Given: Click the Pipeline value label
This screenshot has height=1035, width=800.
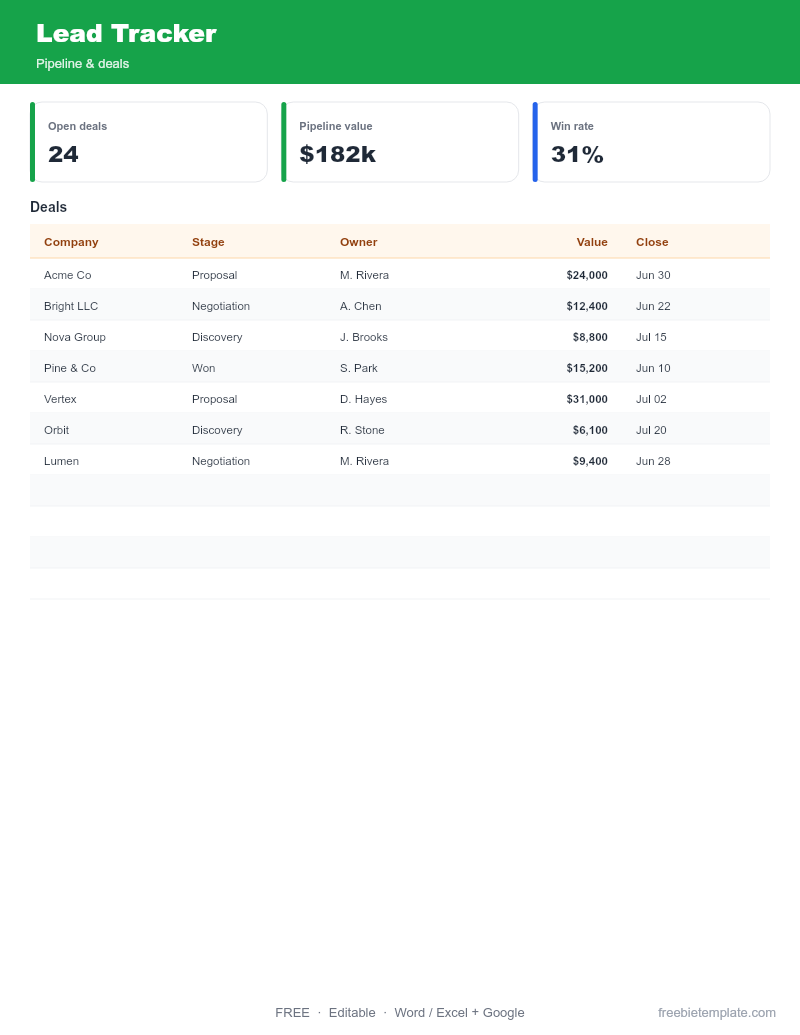Looking at the screenshot, I should pyautogui.click(x=335, y=126).
